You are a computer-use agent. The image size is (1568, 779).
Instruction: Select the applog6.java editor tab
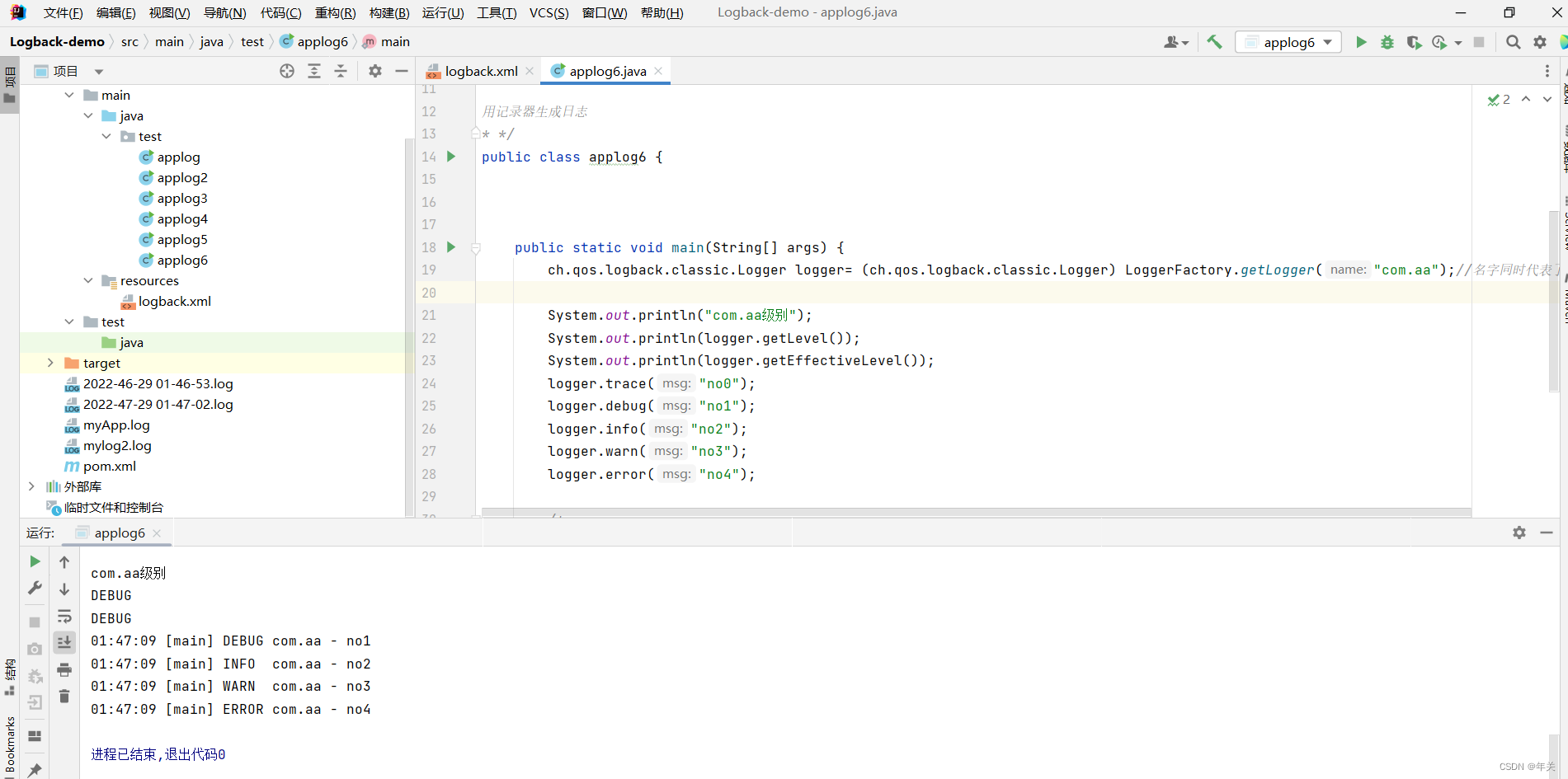(x=607, y=71)
